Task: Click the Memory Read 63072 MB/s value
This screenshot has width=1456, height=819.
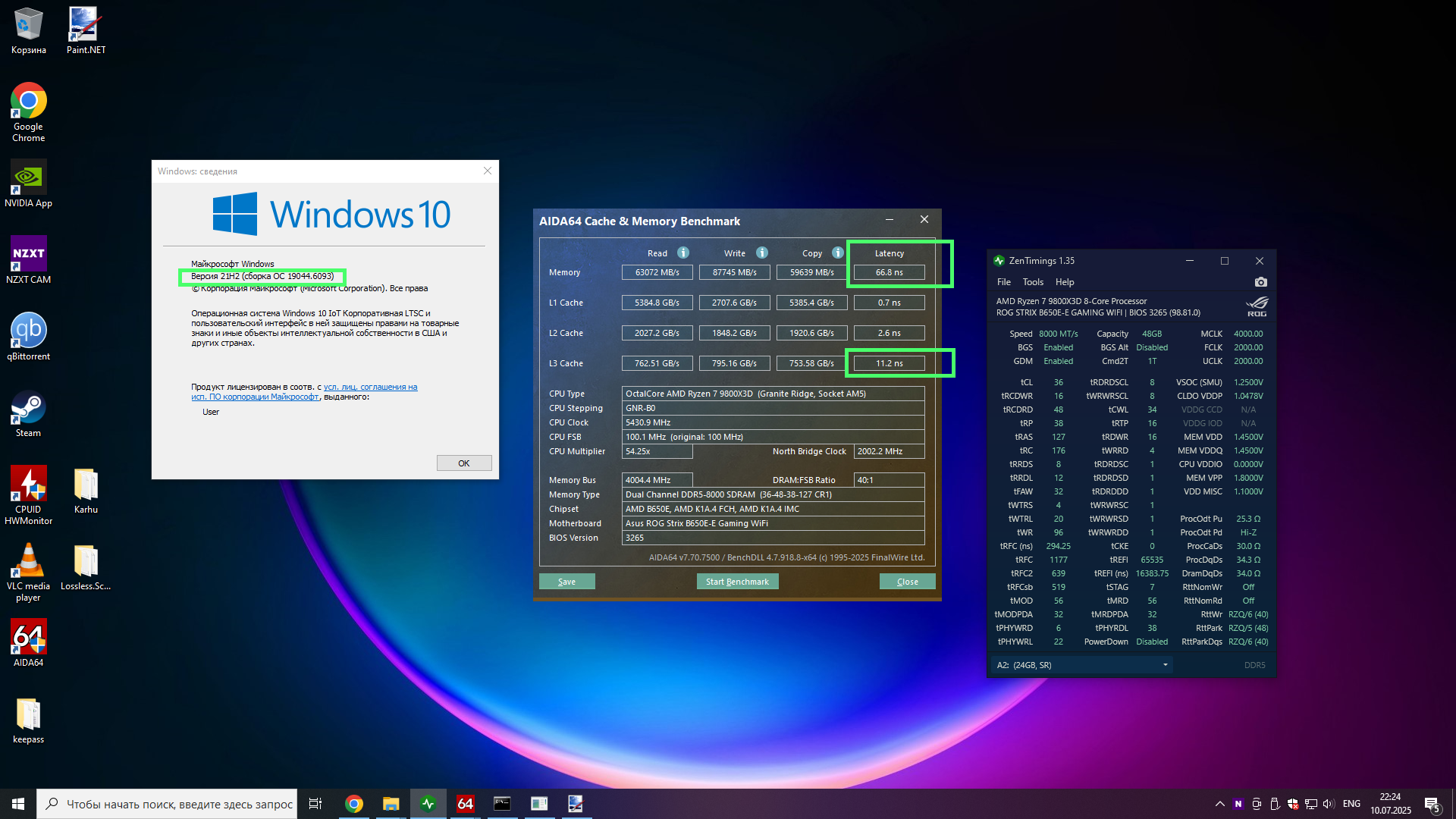Action: click(657, 272)
